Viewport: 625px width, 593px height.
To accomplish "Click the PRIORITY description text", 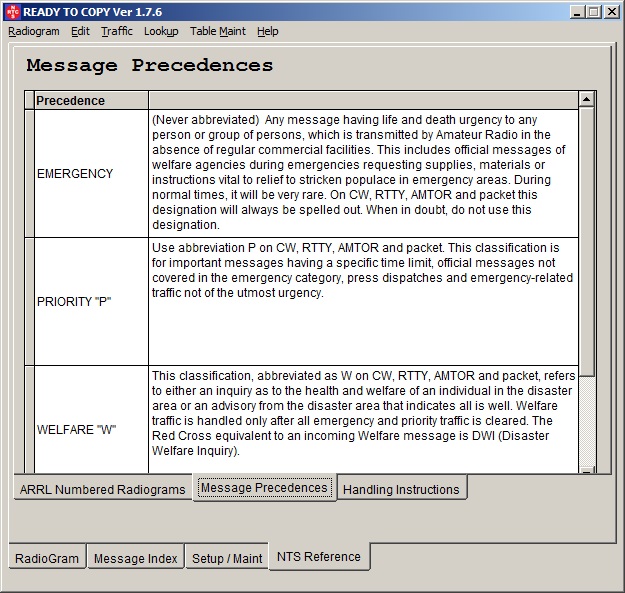I will coord(364,301).
